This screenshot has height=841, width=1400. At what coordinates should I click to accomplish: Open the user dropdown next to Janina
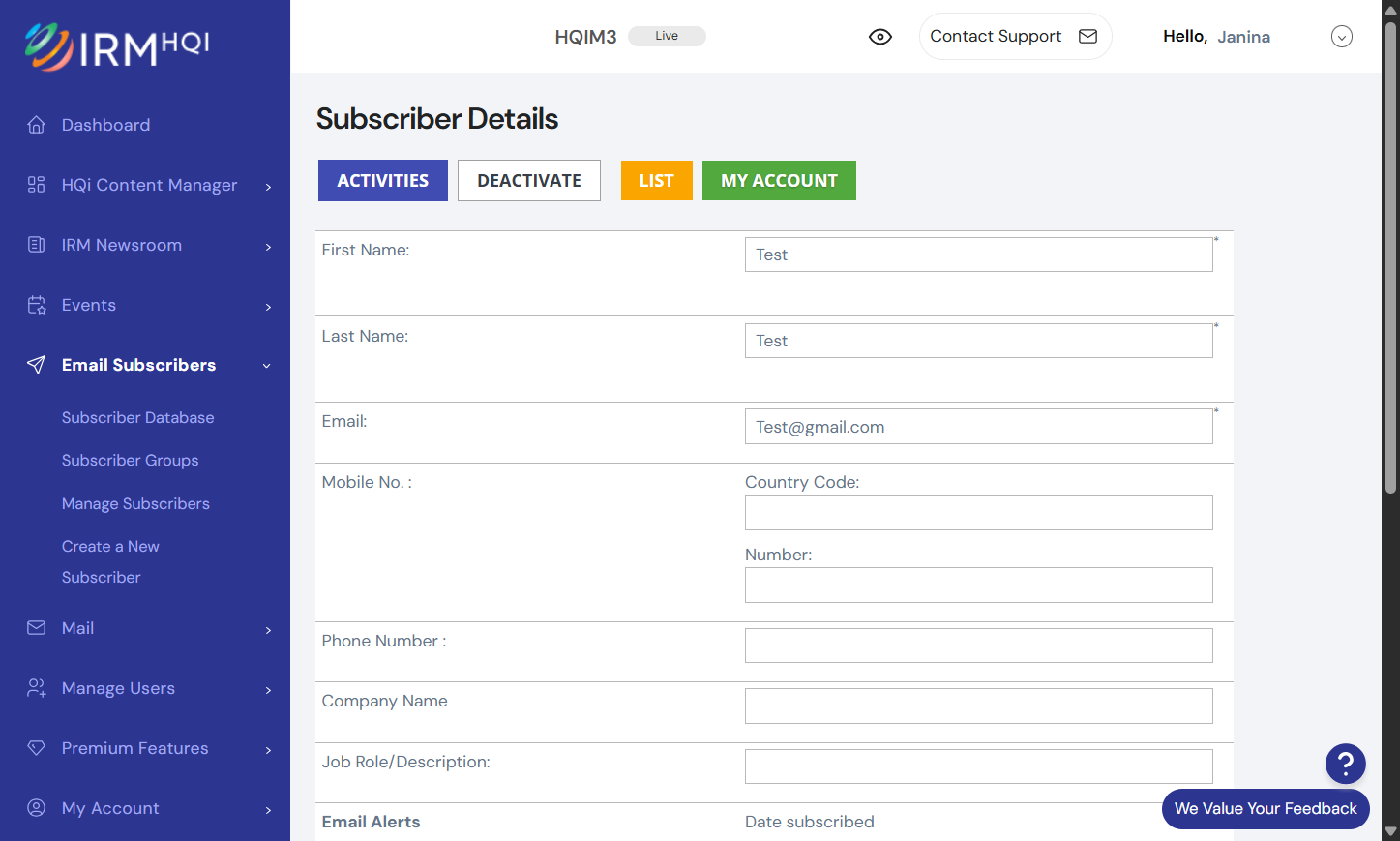(1342, 37)
